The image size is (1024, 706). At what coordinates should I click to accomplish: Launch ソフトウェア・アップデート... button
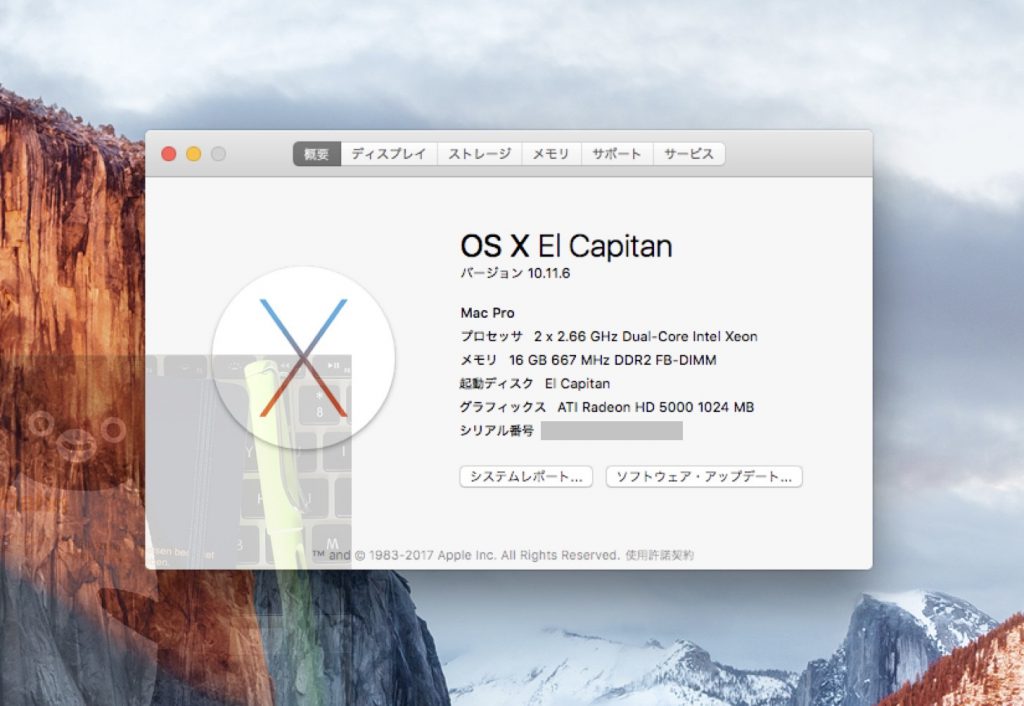click(704, 477)
